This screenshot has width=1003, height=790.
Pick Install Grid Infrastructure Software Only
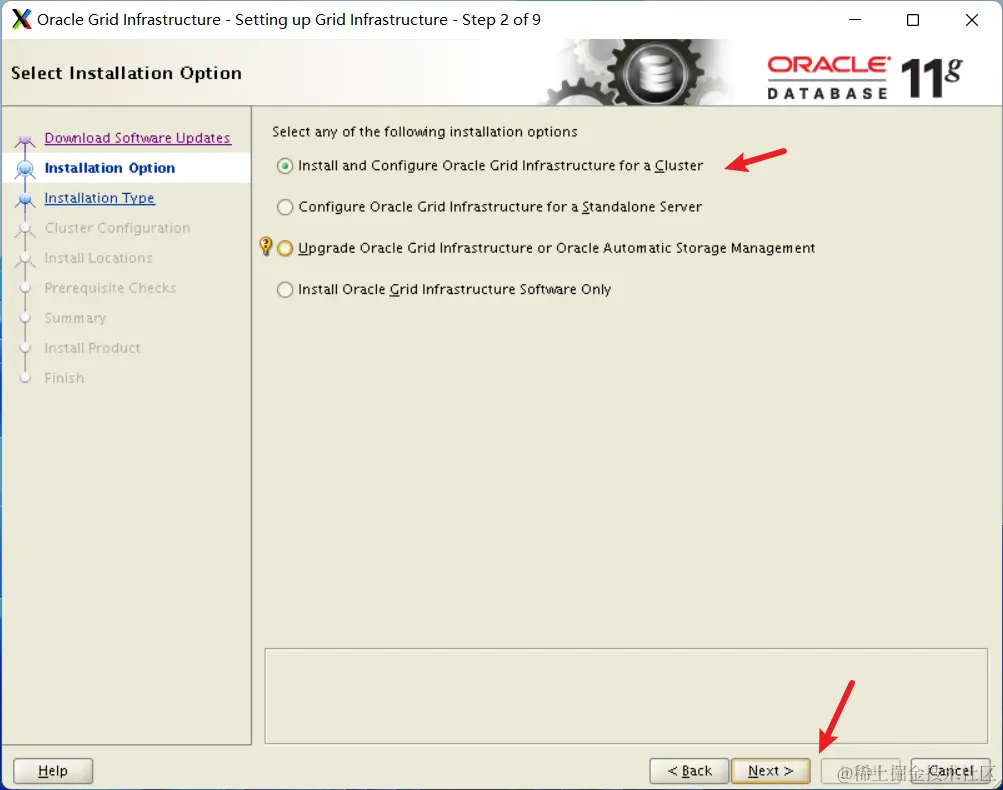(285, 289)
